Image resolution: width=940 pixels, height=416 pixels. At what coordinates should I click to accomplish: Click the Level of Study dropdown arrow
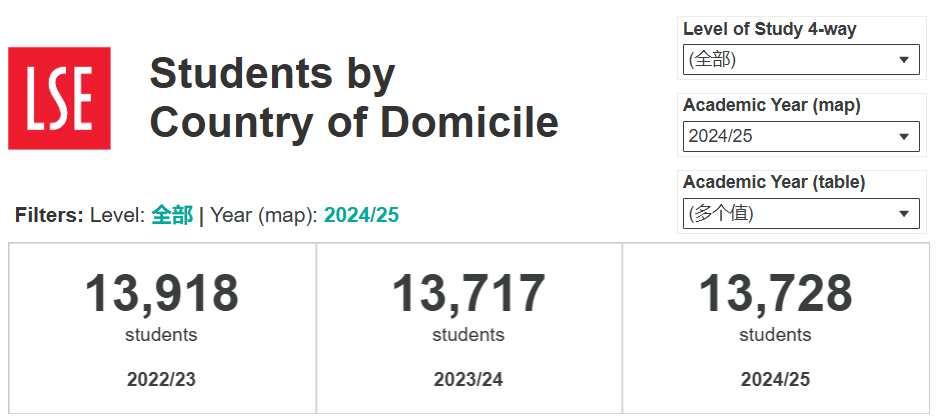click(904, 60)
